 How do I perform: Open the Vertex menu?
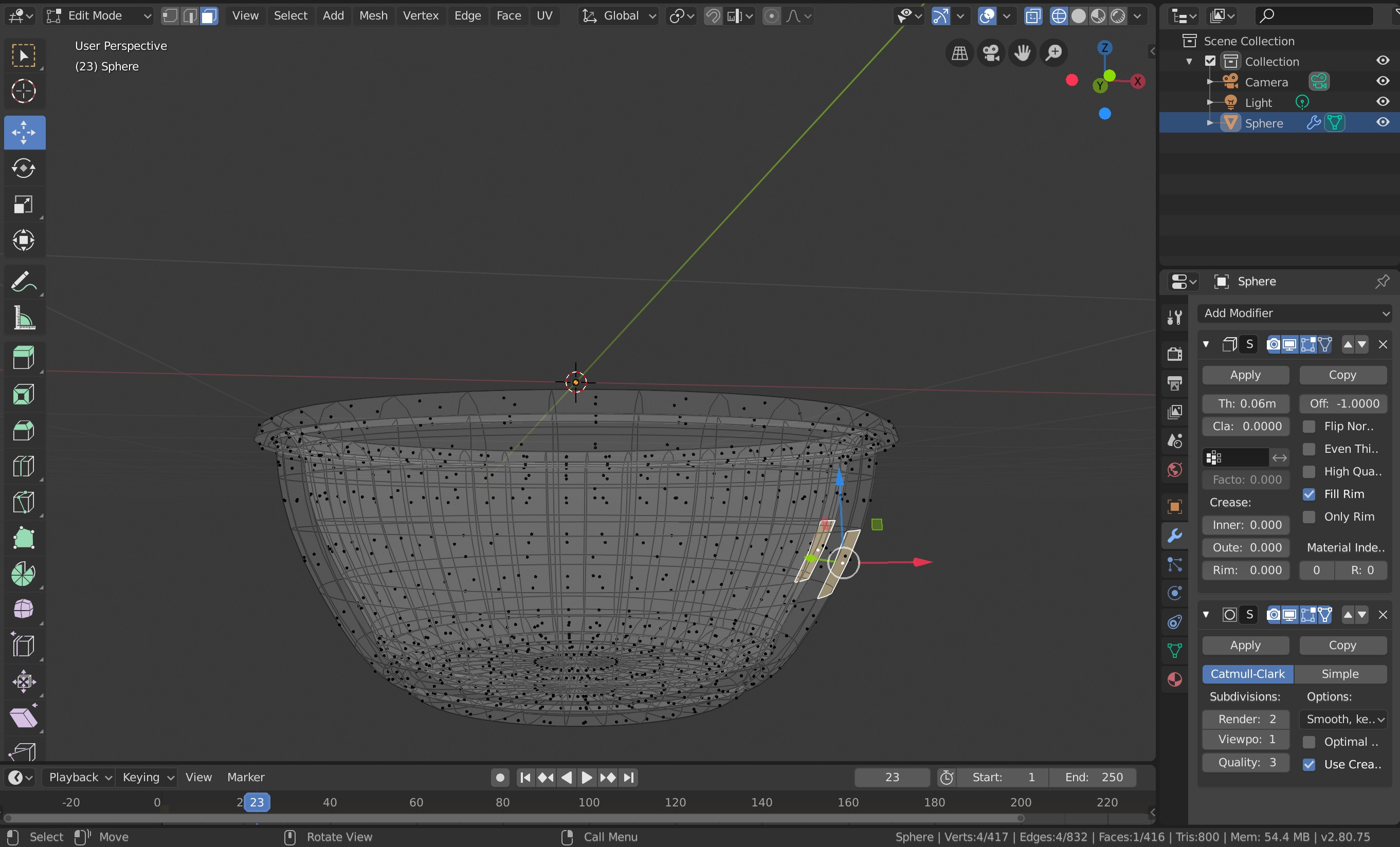pyautogui.click(x=421, y=16)
